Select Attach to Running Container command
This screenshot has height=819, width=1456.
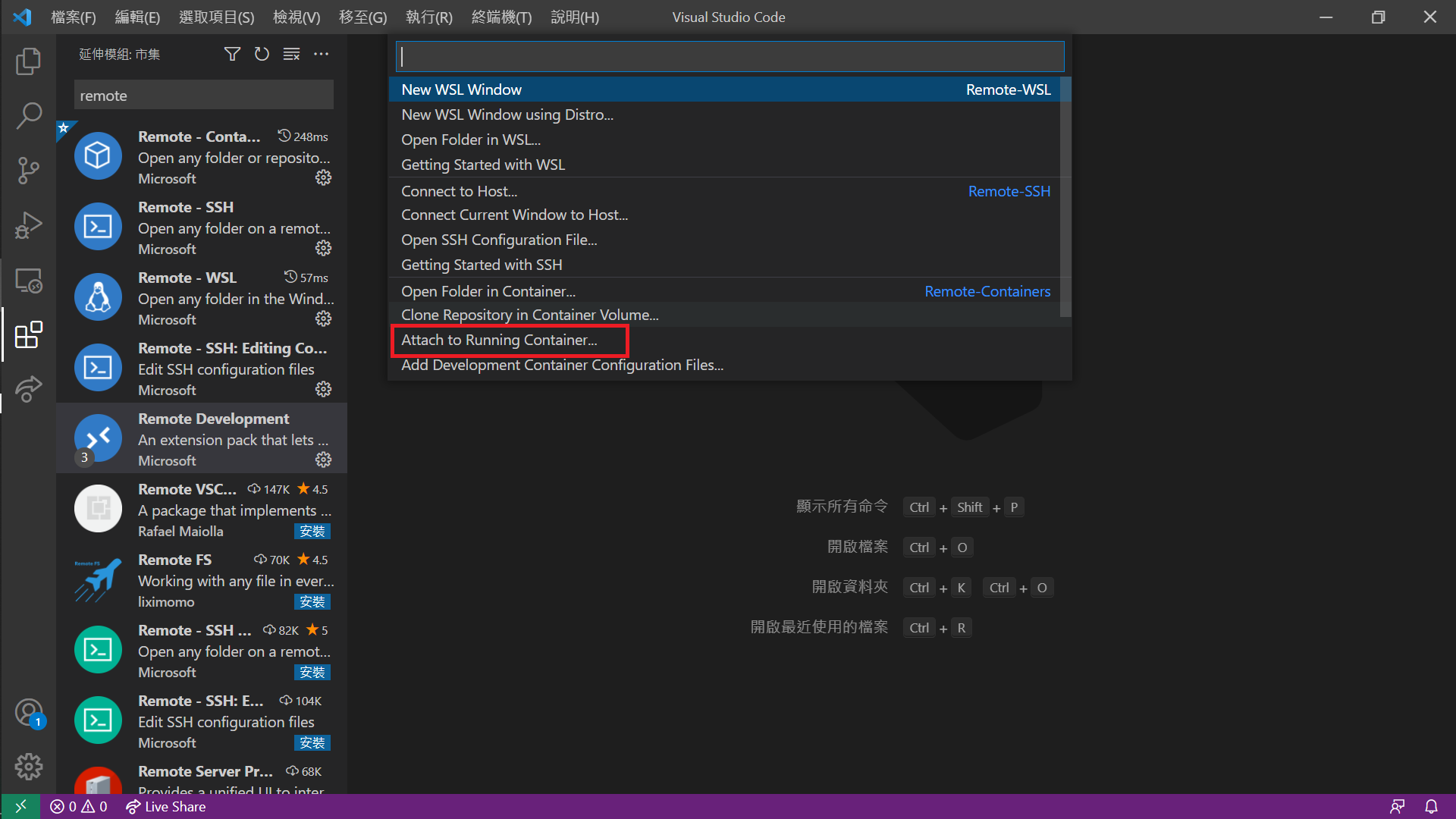click(499, 340)
